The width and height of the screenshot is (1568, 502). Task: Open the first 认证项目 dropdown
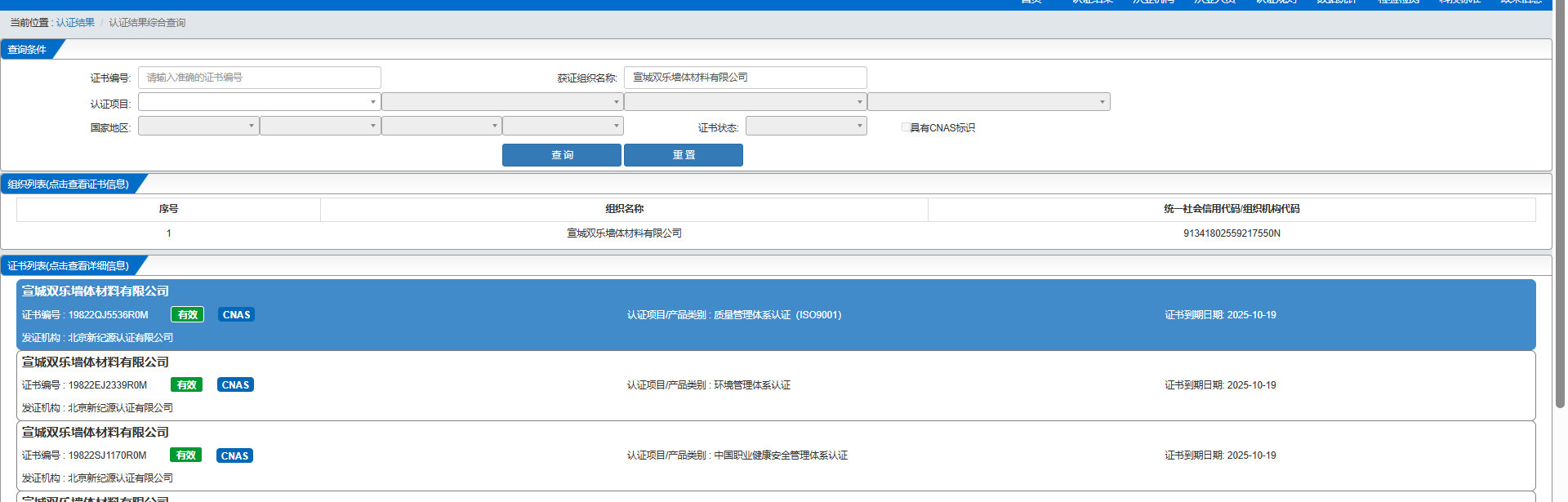pyautogui.click(x=259, y=102)
